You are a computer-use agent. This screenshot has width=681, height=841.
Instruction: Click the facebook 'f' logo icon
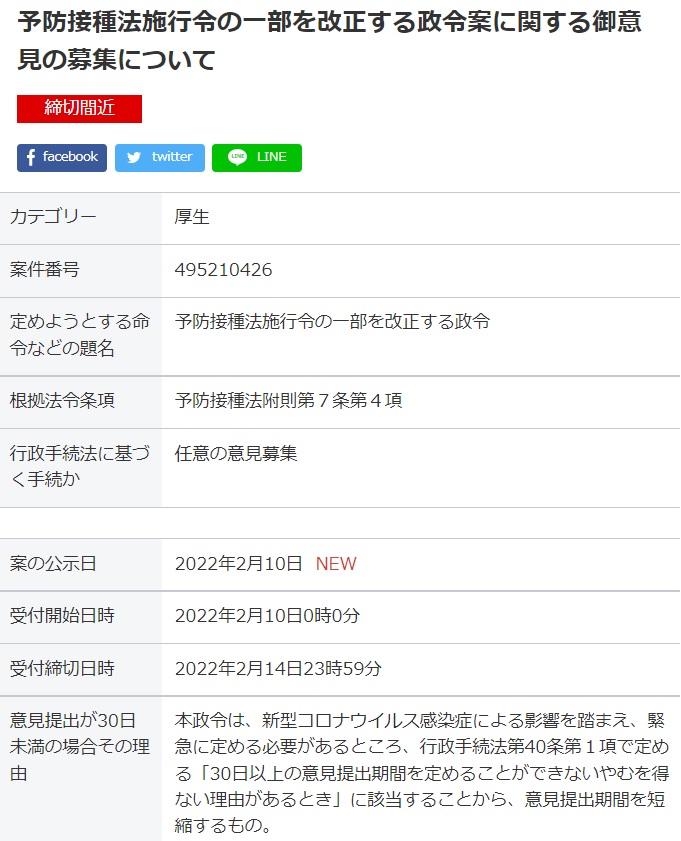click(x=31, y=157)
